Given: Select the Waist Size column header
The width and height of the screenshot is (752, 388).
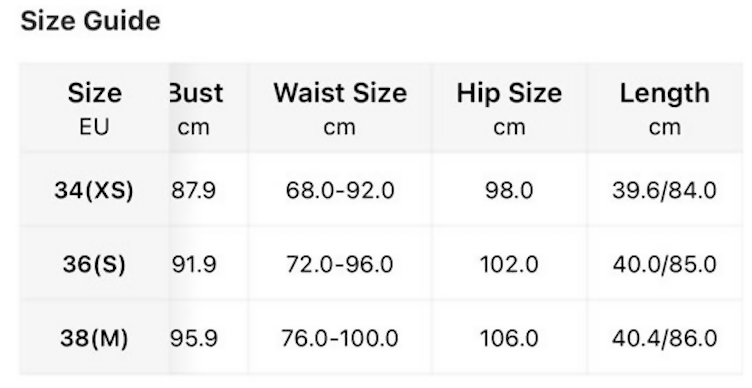Looking at the screenshot, I should pyautogui.click(x=340, y=108).
